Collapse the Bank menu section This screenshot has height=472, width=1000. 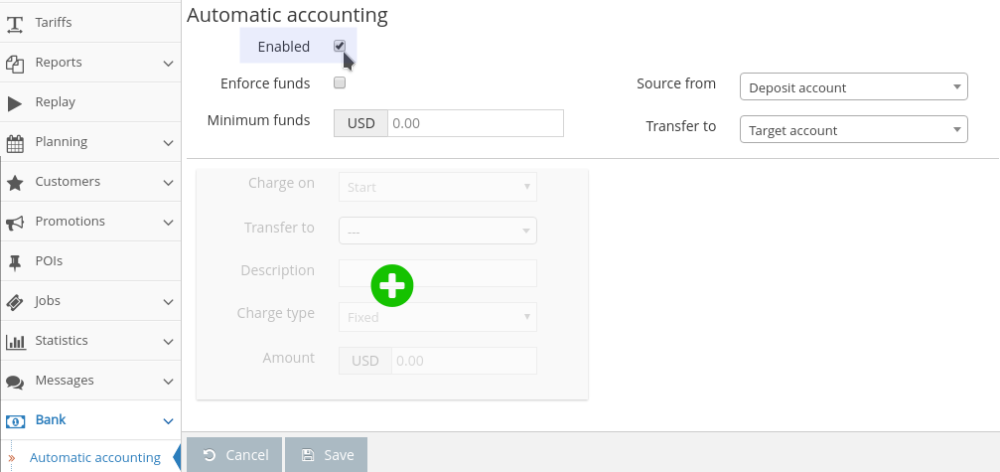tap(168, 421)
